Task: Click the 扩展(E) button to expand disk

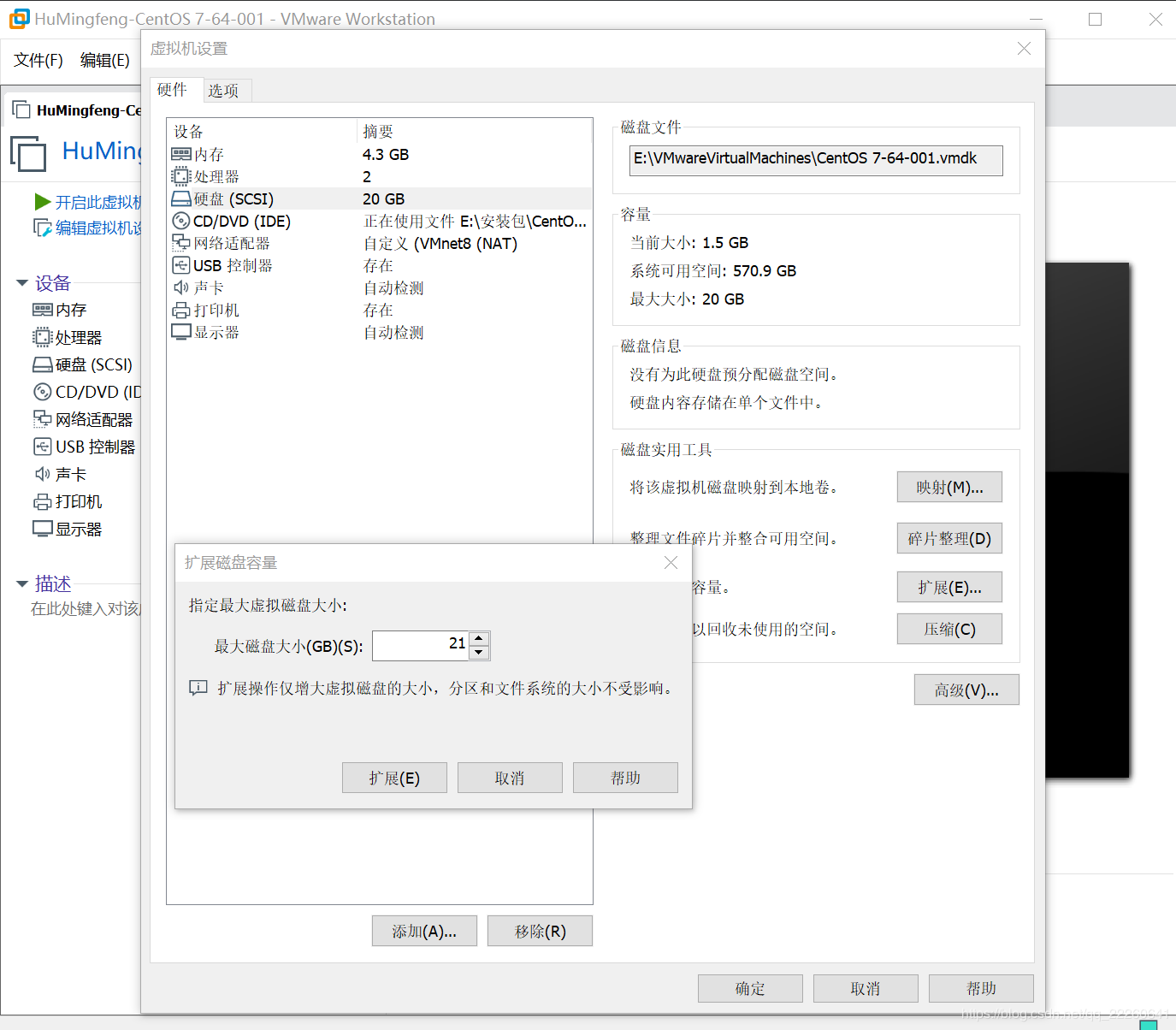Action: point(393,777)
